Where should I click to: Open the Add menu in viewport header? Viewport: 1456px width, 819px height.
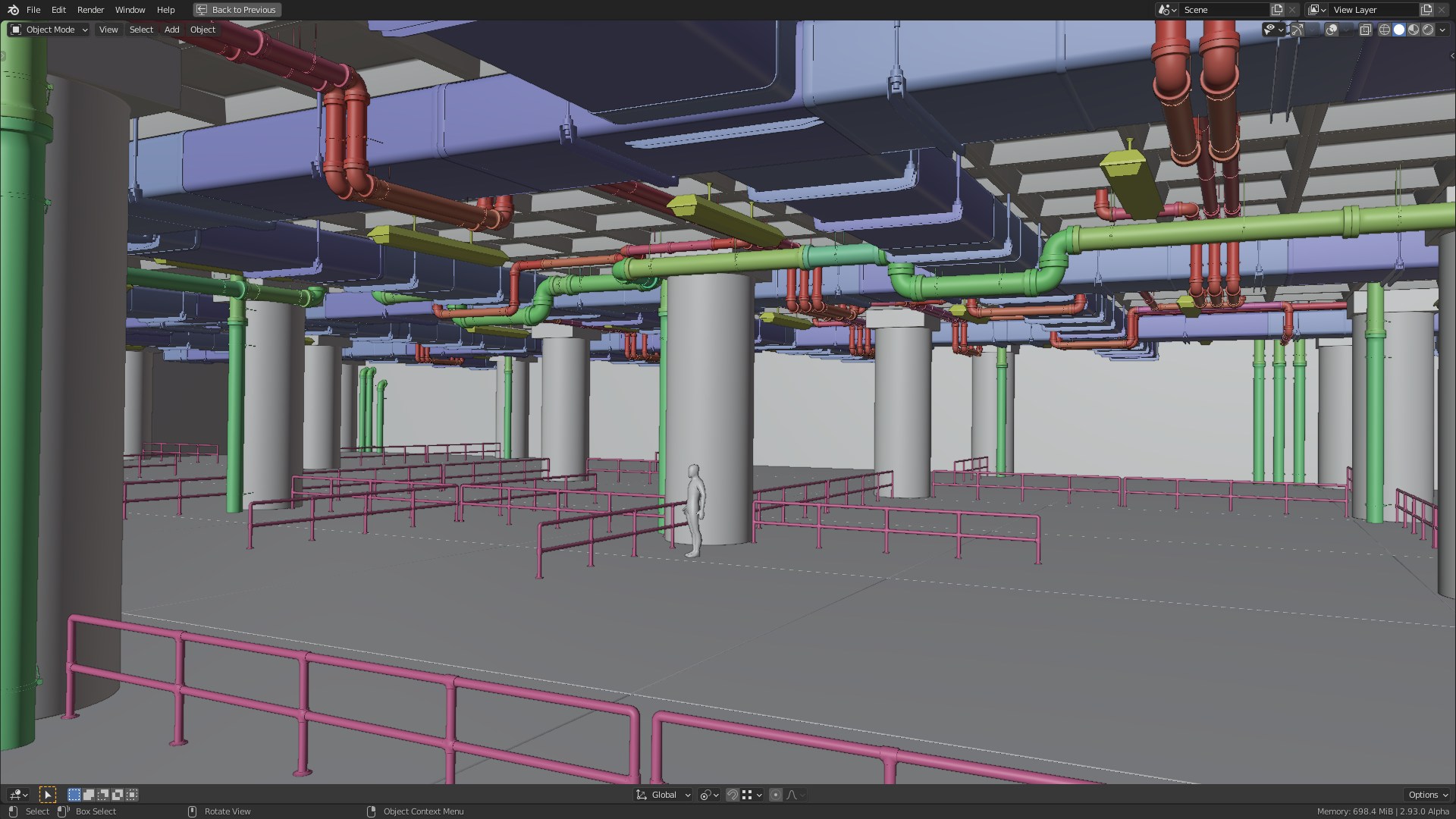(x=171, y=30)
